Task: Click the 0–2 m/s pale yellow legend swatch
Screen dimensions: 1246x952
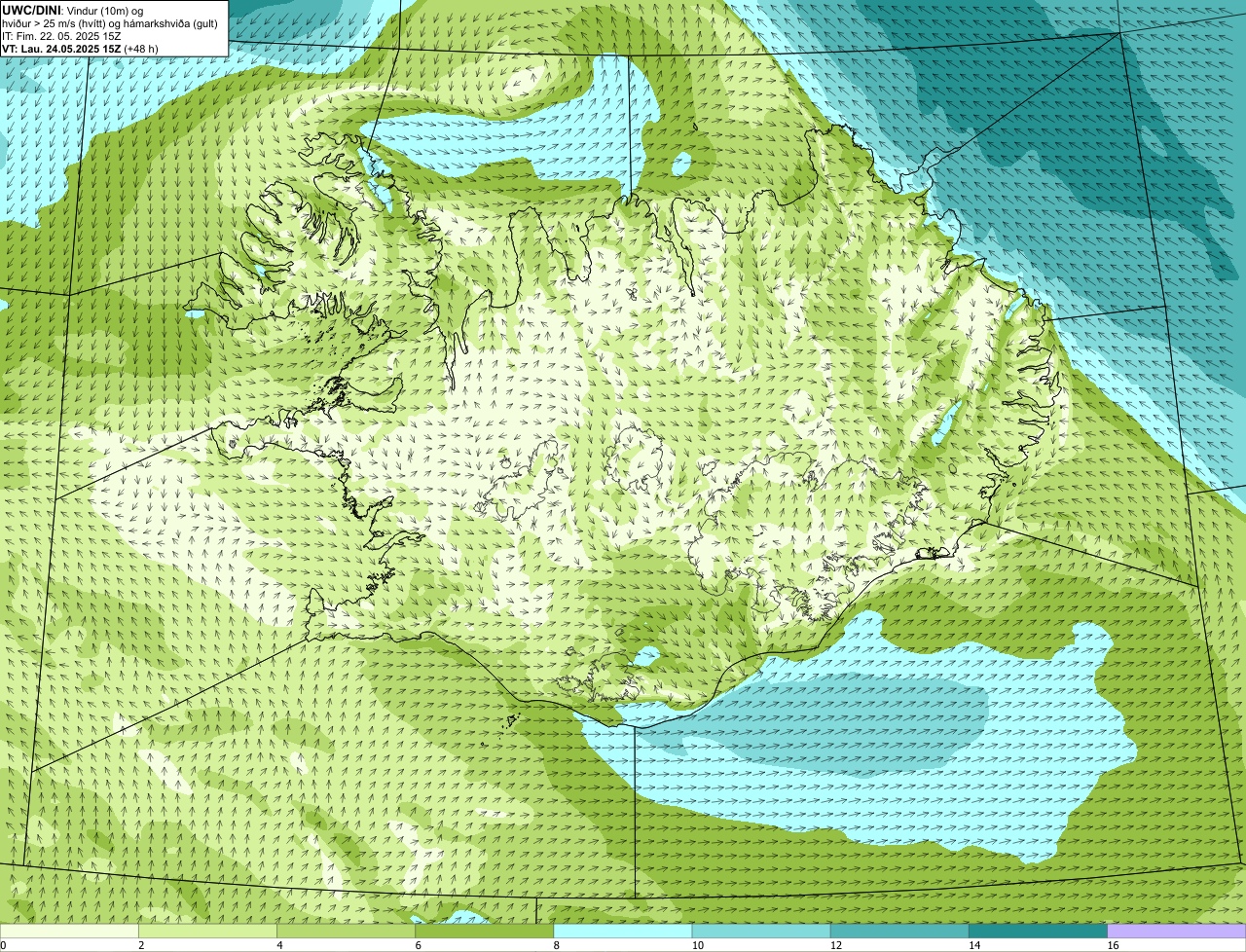Action: click(x=69, y=931)
